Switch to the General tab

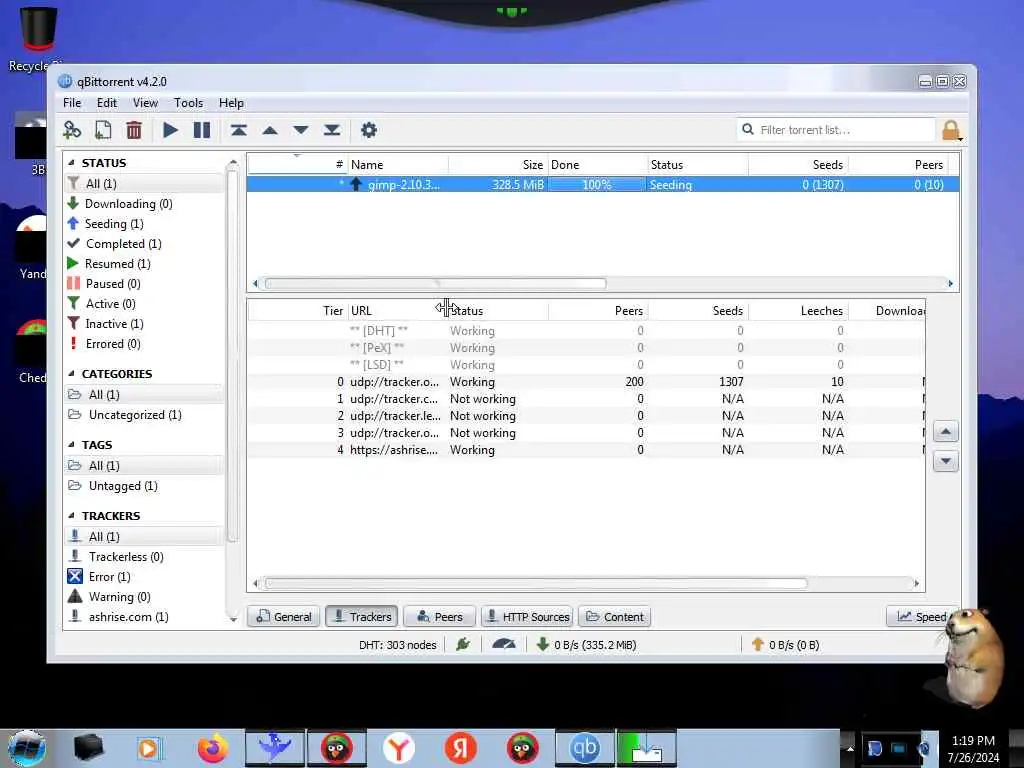[x=284, y=616]
